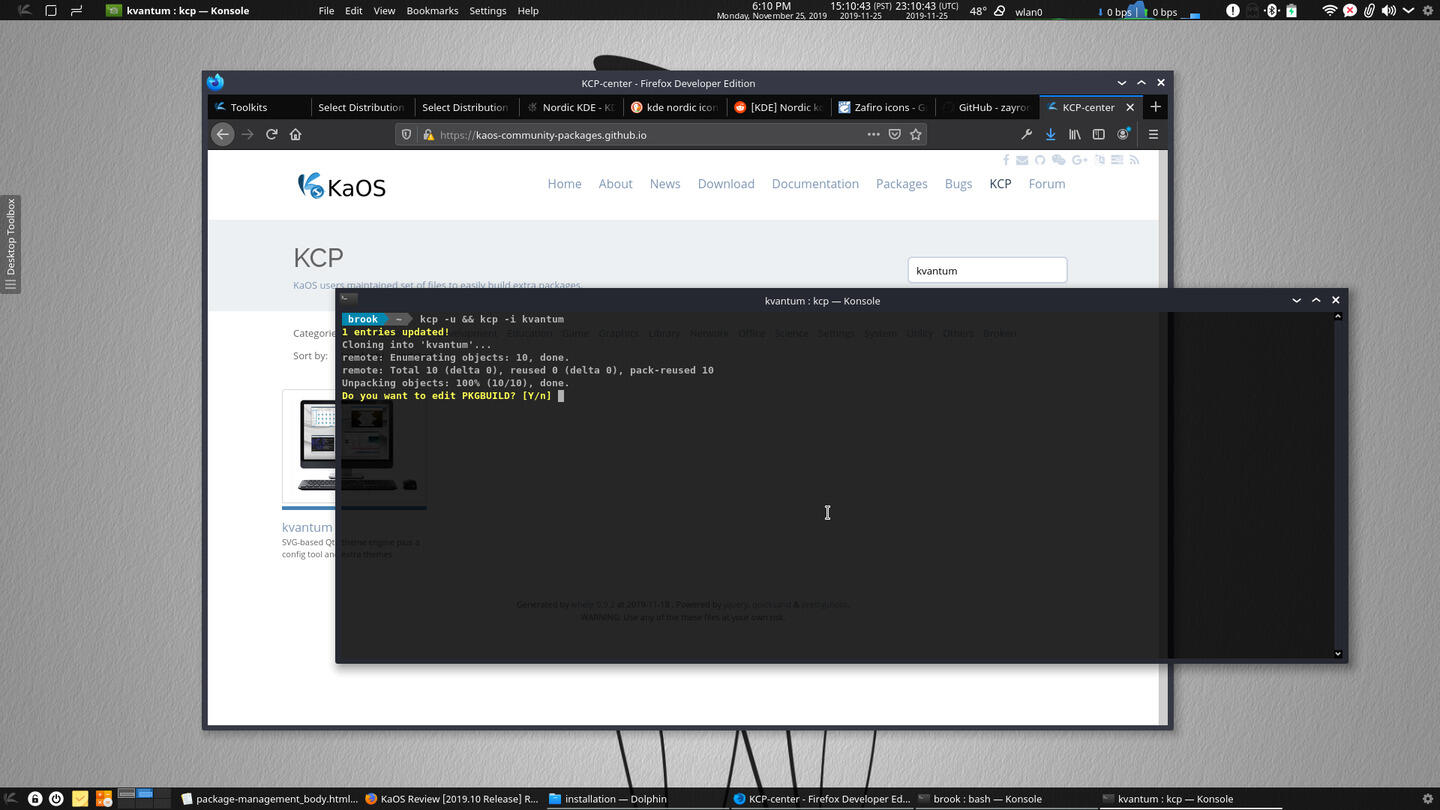This screenshot has width=1440, height=810.
Task: Open the About link in KaOS navigation
Action: [615, 184]
